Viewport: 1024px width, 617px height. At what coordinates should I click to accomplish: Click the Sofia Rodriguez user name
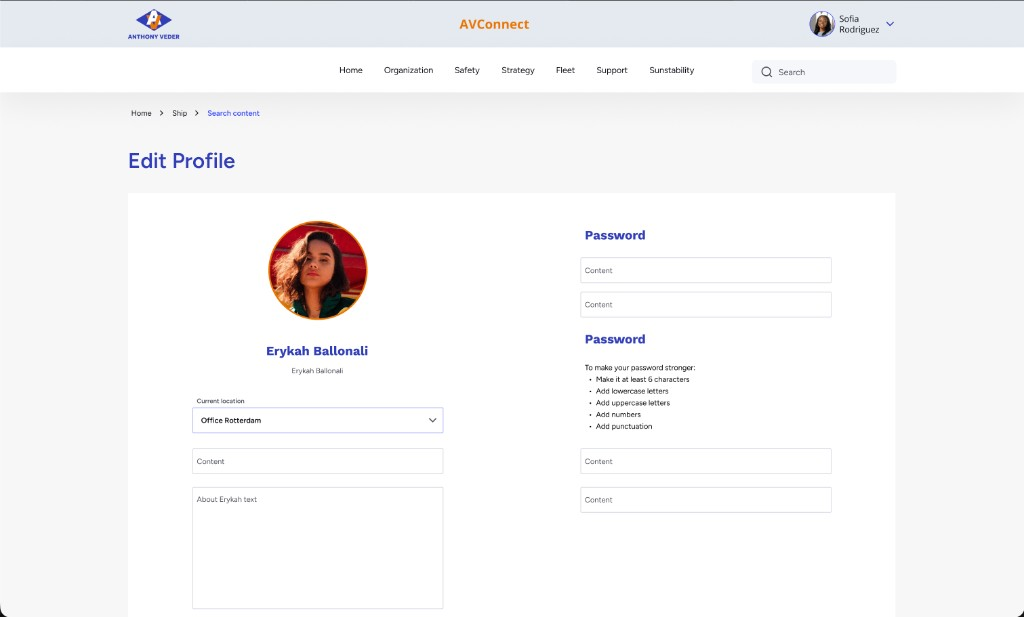859,24
